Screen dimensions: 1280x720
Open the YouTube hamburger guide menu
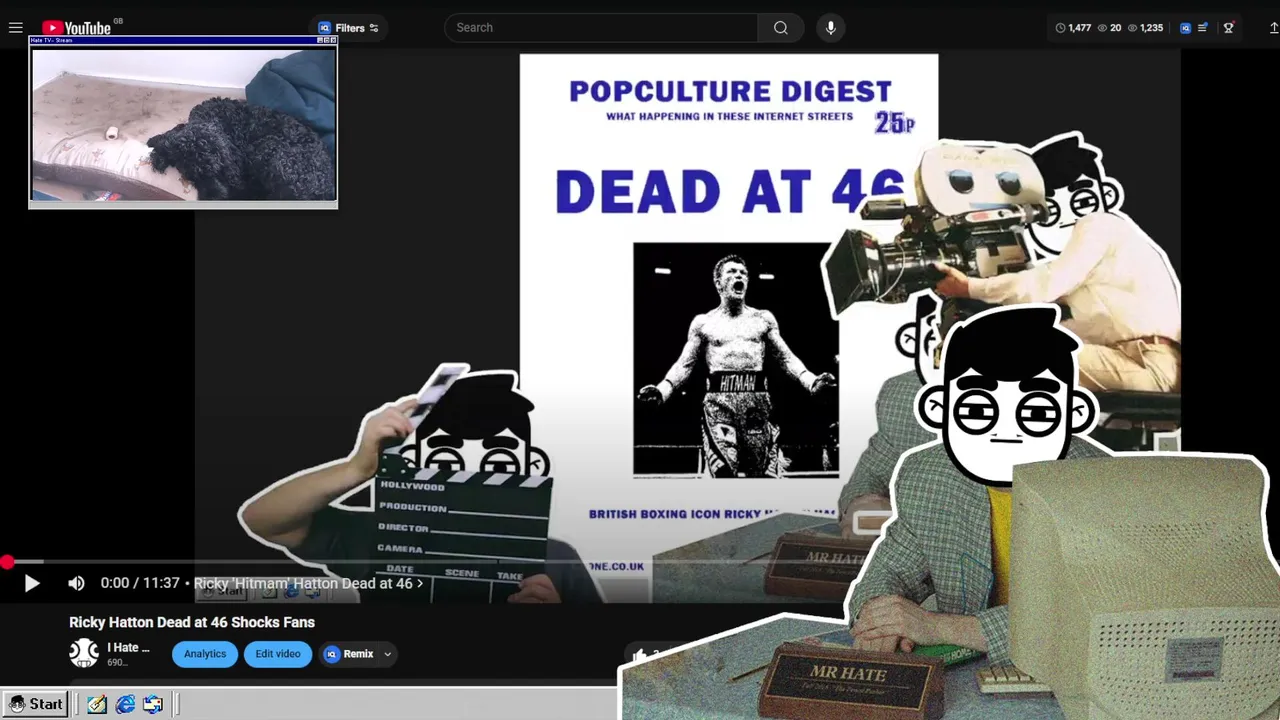coord(15,28)
